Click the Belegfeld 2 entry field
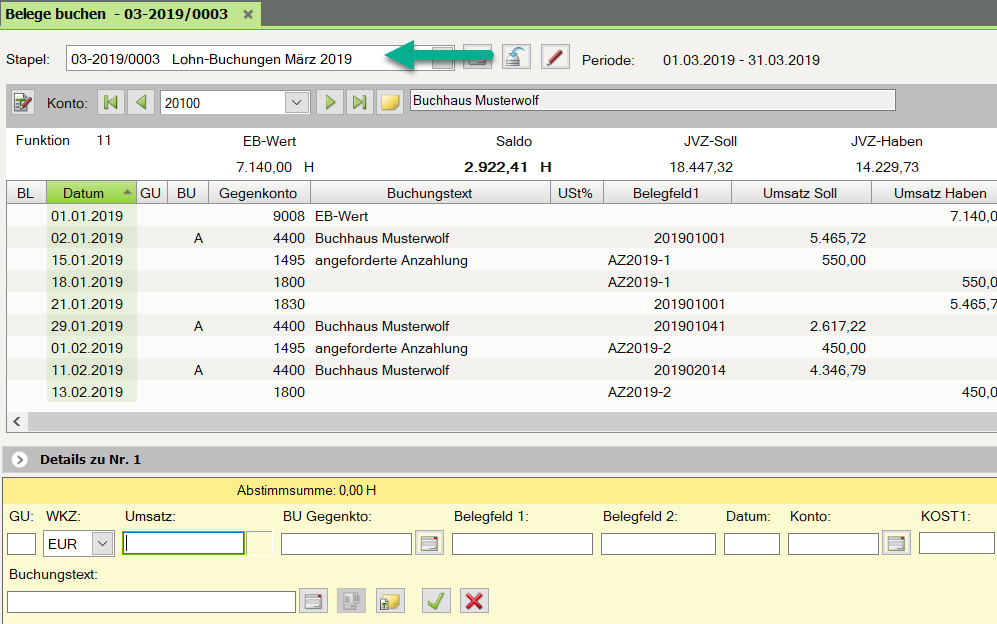 tap(658, 544)
